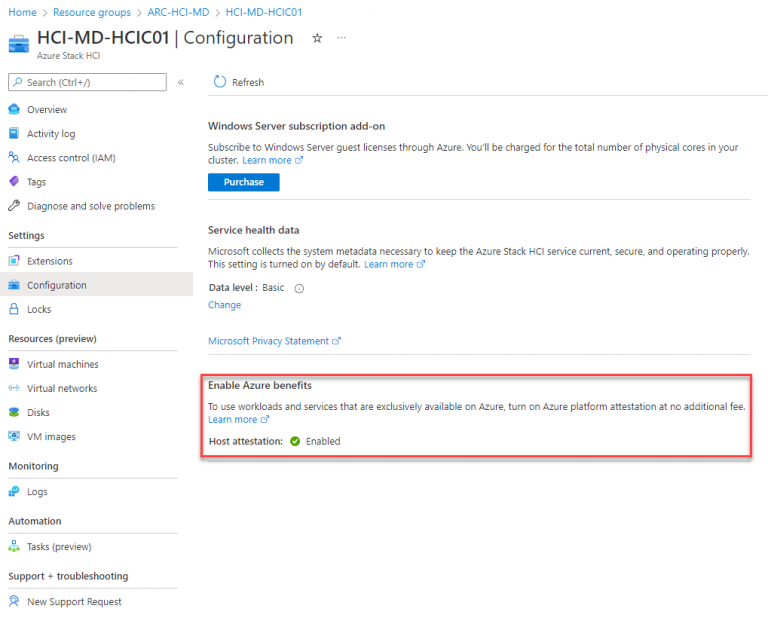Screen dimensions: 768x627
Task: Click the Extensions icon under Settings
Action: [x=14, y=261]
